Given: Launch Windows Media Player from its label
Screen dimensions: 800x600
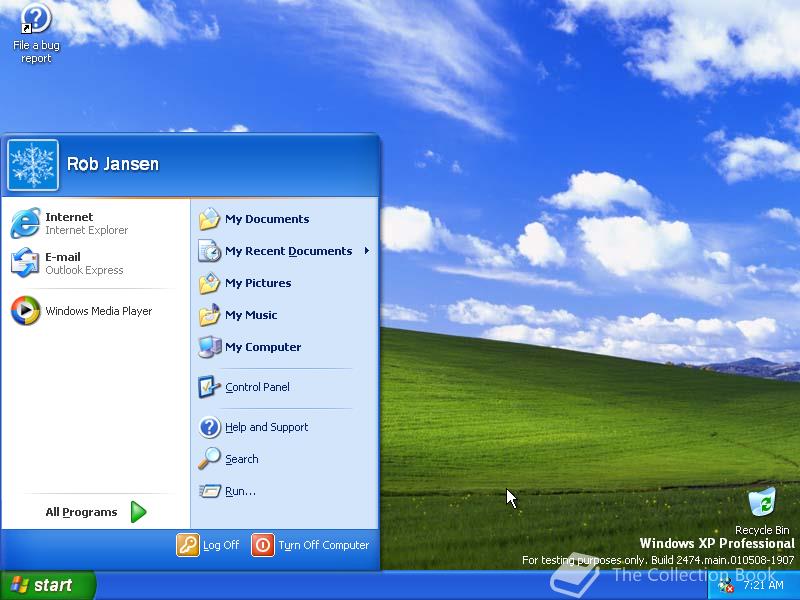Looking at the screenshot, I should click(x=98, y=311).
